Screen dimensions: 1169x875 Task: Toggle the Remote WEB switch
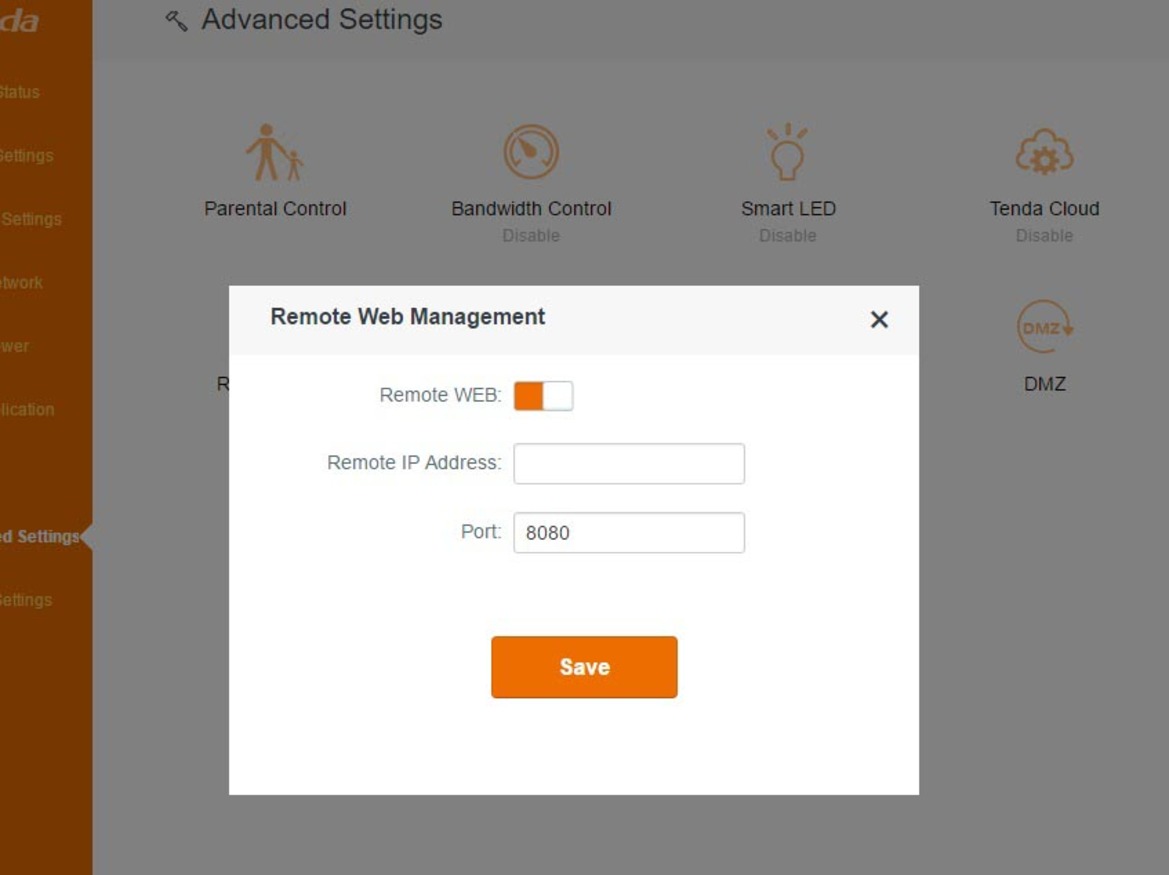click(x=543, y=396)
